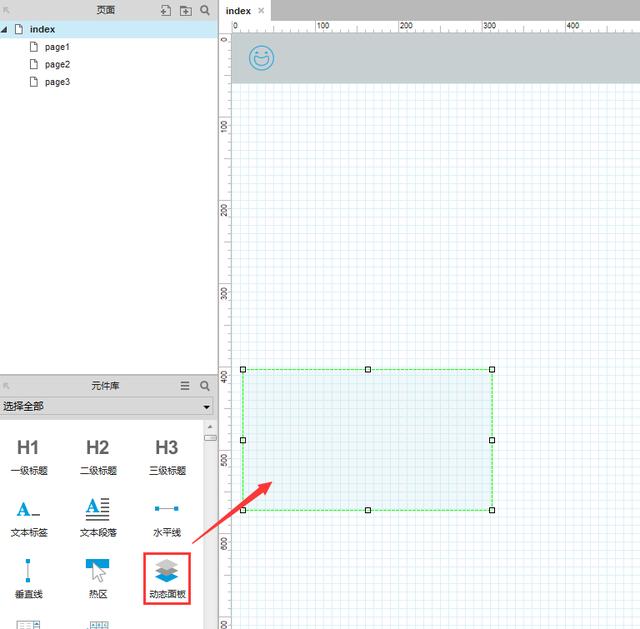Select the vertical line widget 垂直线
640x629 pixels.
pos(29,579)
